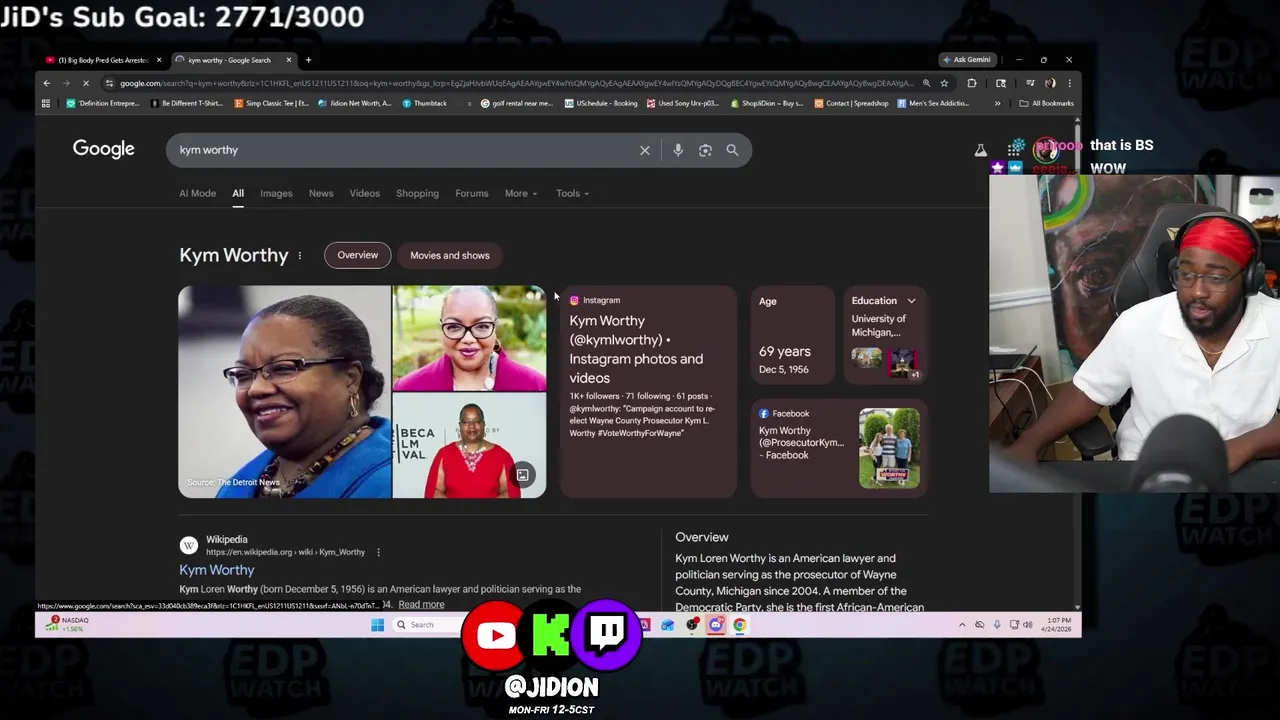
Task: Switch to Shopping results tab
Action: tap(417, 193)
